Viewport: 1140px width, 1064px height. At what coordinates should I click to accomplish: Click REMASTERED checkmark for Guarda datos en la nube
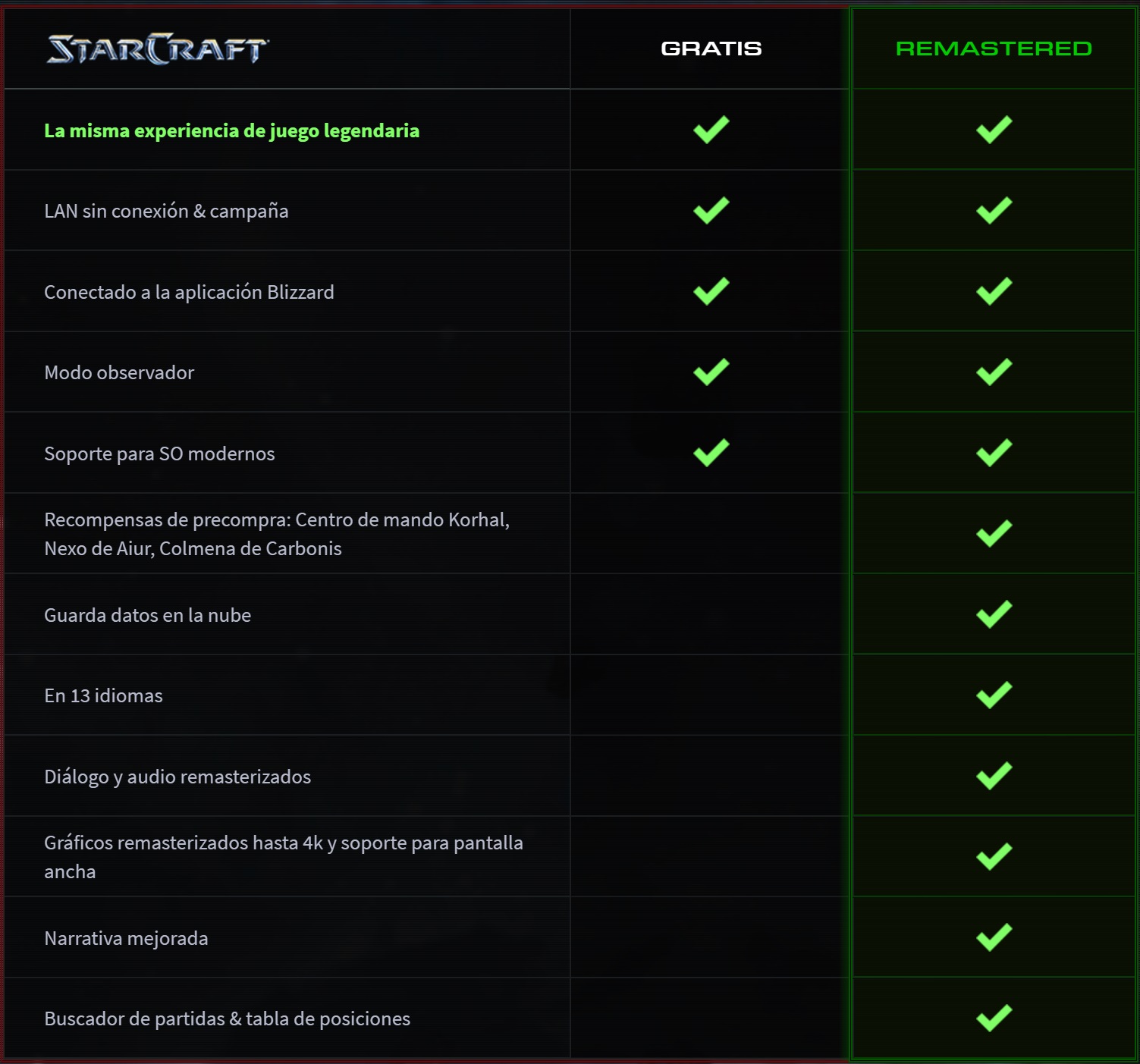(994, 614)
